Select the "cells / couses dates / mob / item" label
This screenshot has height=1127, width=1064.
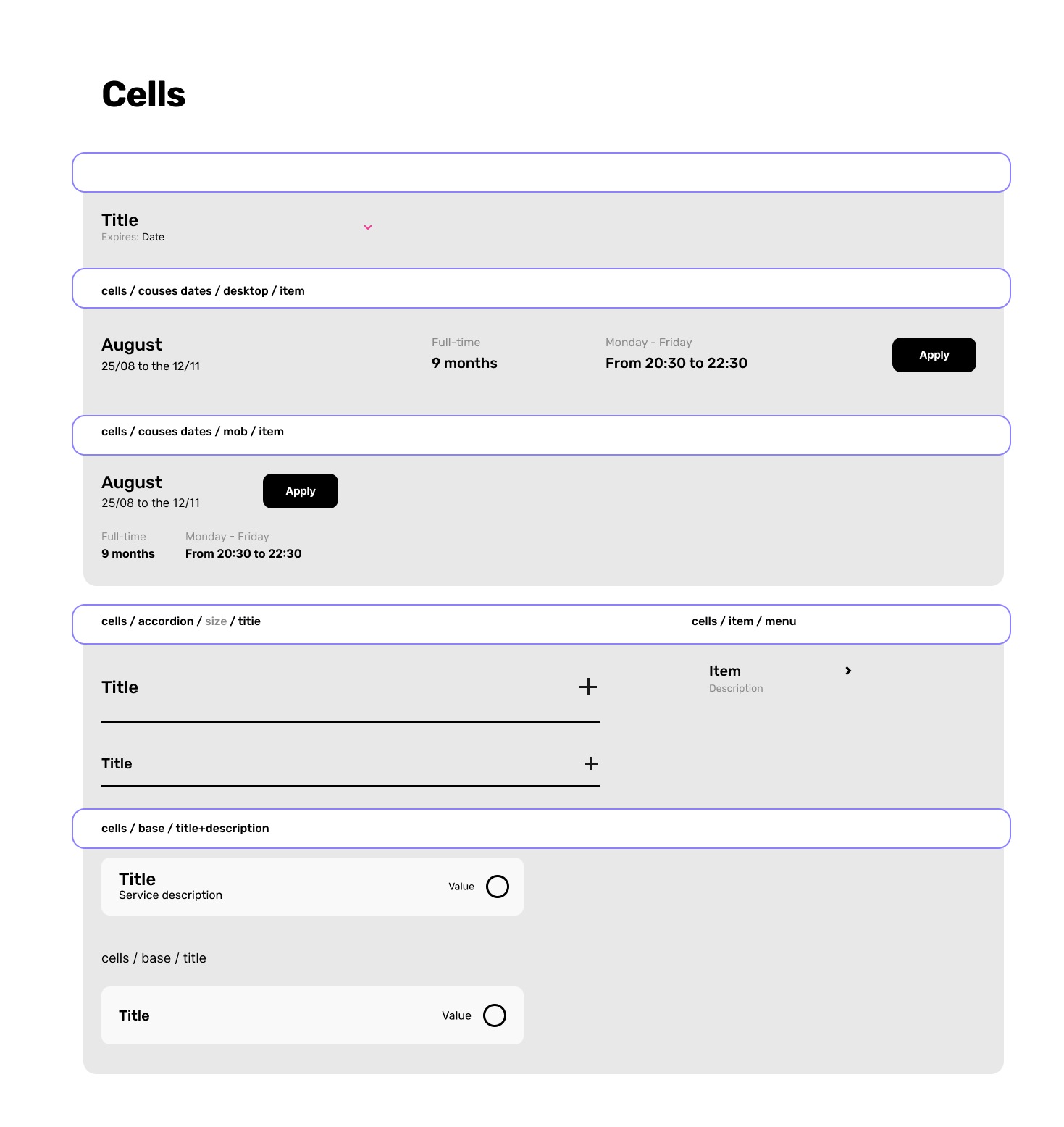(193, 432)
